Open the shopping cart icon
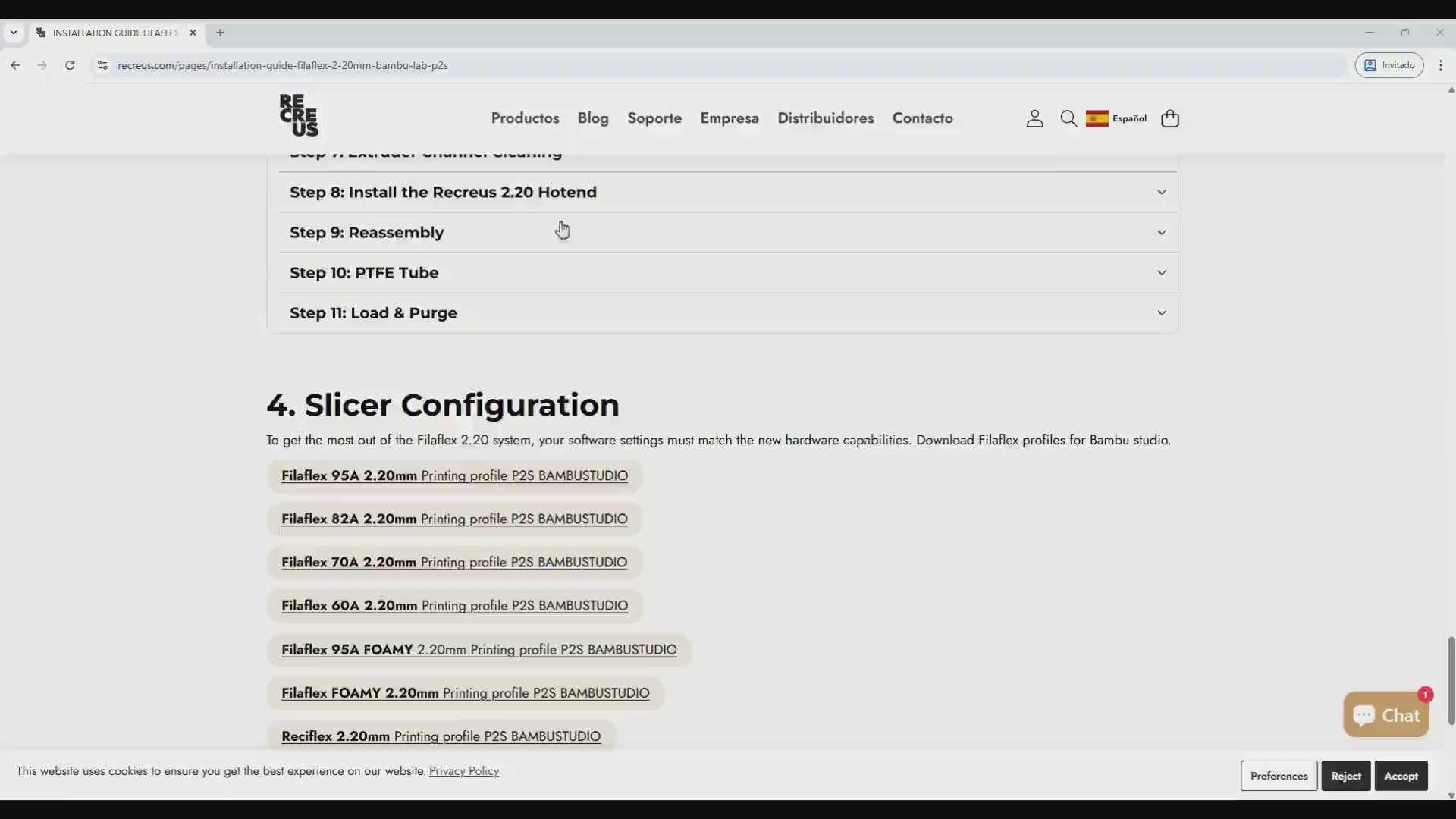Image resolution: width=1456 pixels, height=819 pixels. 1169,118
